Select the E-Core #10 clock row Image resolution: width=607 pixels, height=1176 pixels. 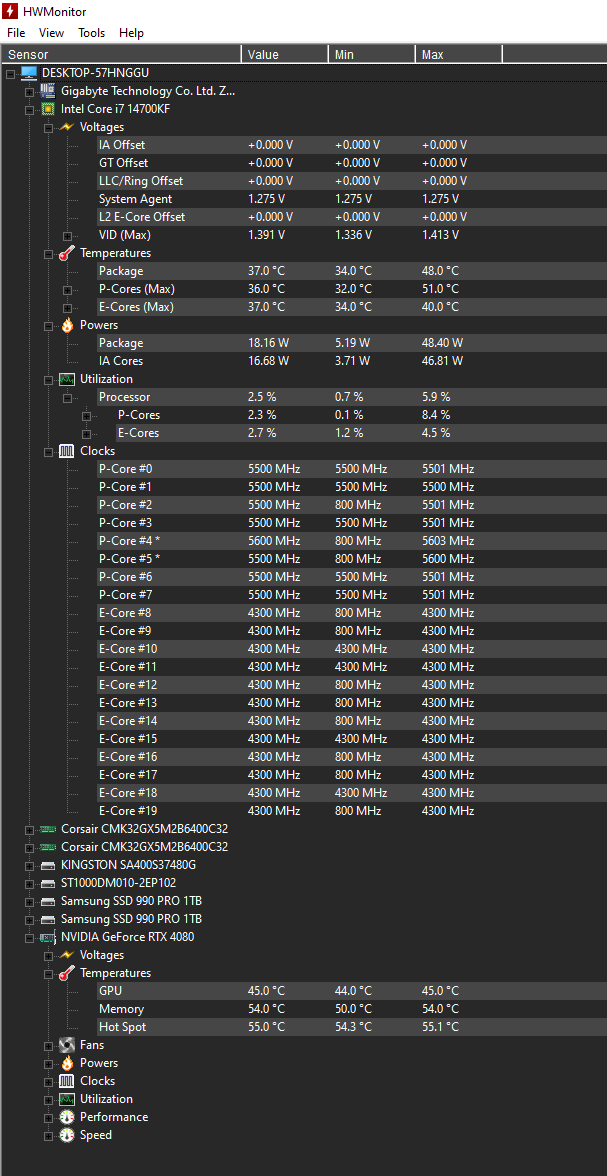351,649
